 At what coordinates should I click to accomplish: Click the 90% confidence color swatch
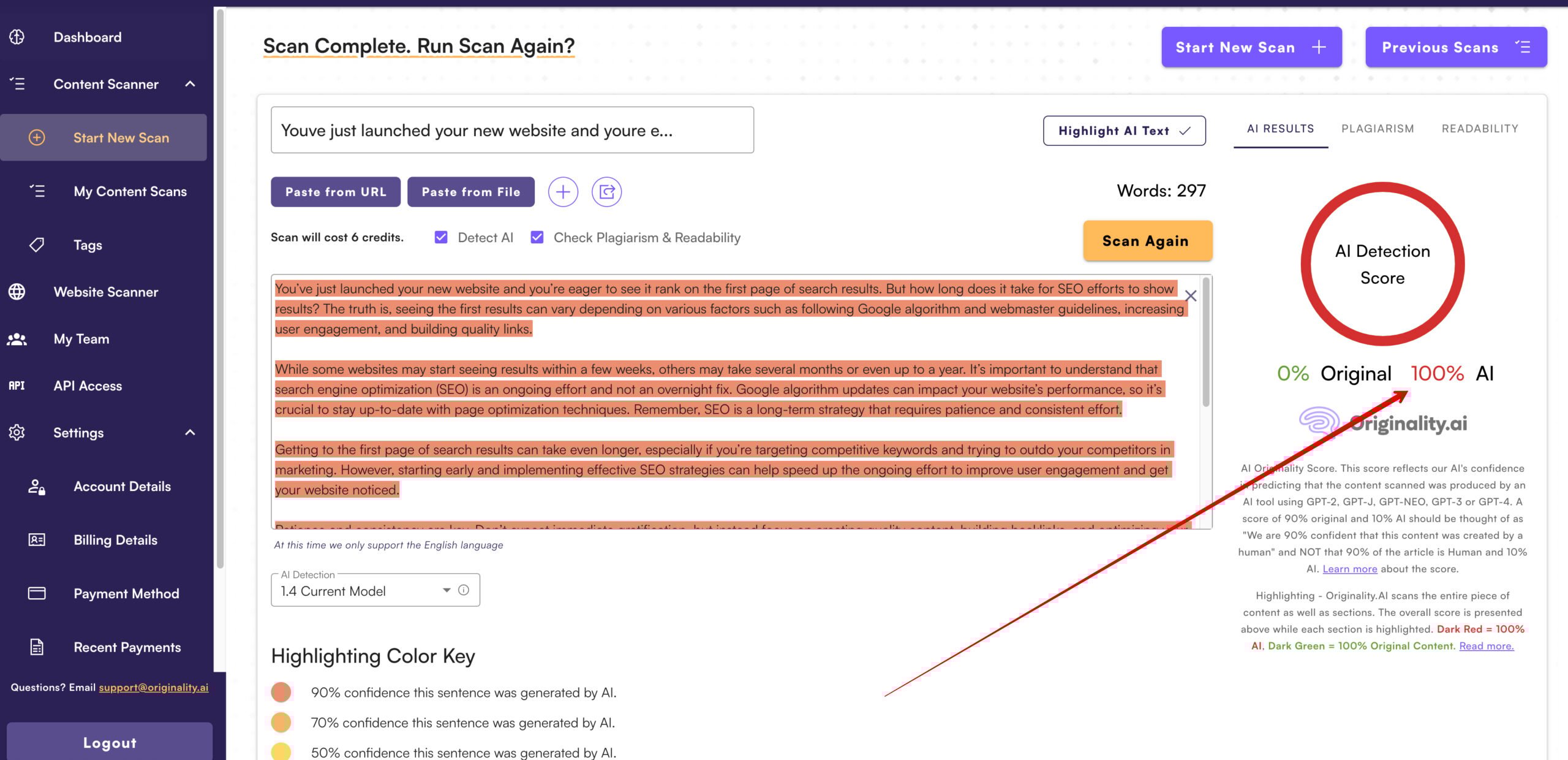coord(281,692)
